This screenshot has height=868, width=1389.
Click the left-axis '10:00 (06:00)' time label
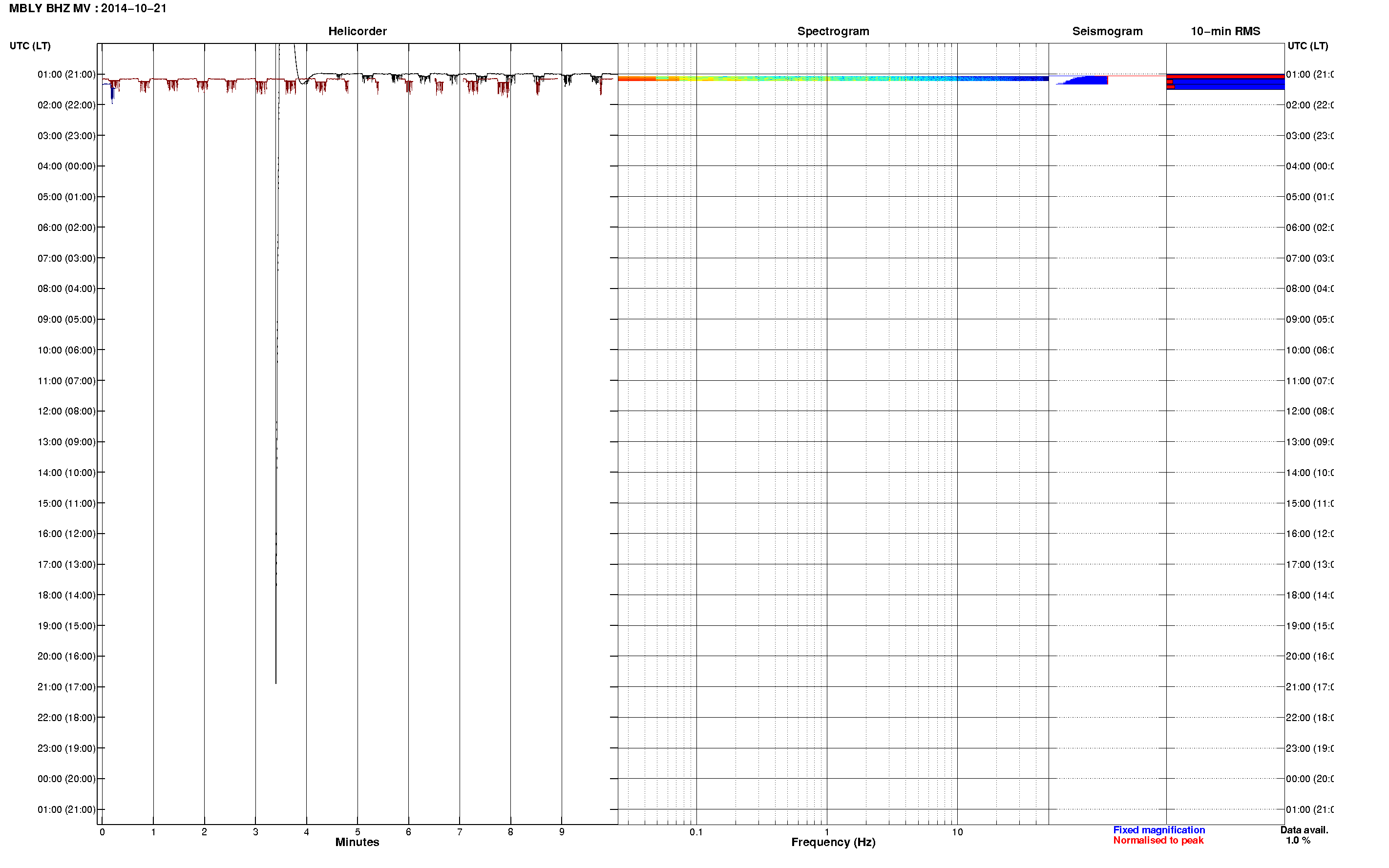[66, 350]
